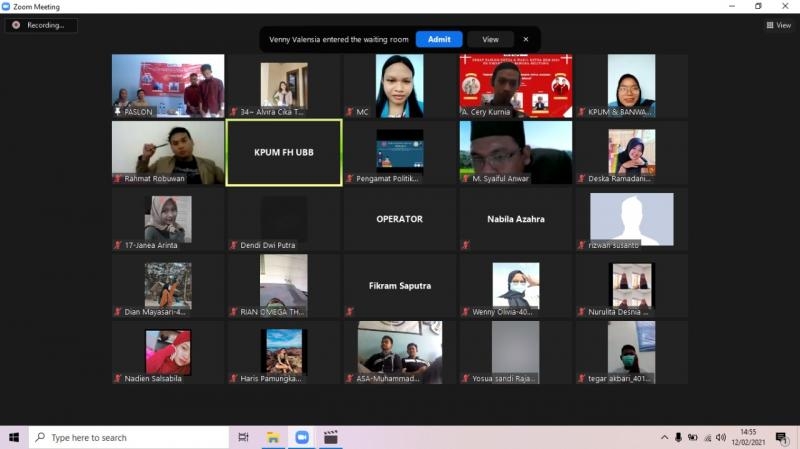This screenshot has height=449, width=800.
Task: Click muted mic icon on Wenny Olivia
Action: (465, 311)
